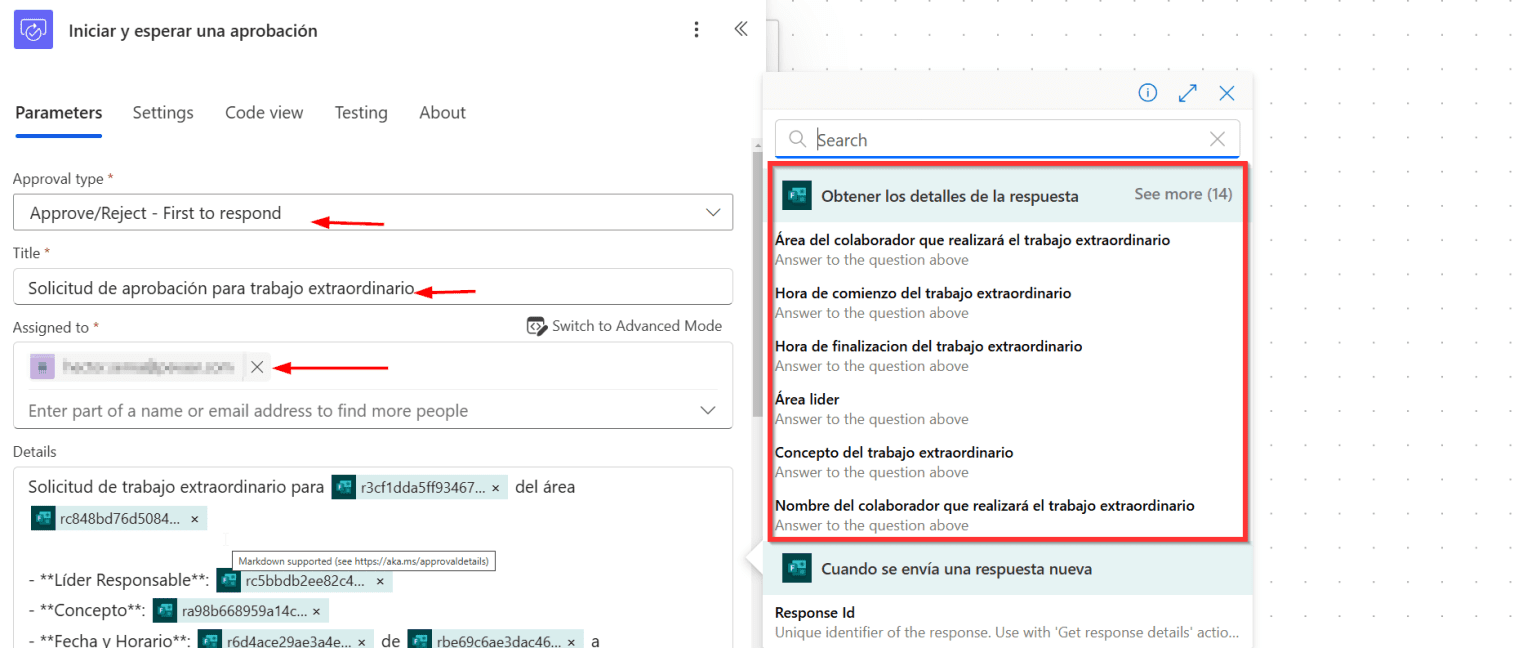
Task: Switch to the Settings tab
Action: click(x=163, y=113)
